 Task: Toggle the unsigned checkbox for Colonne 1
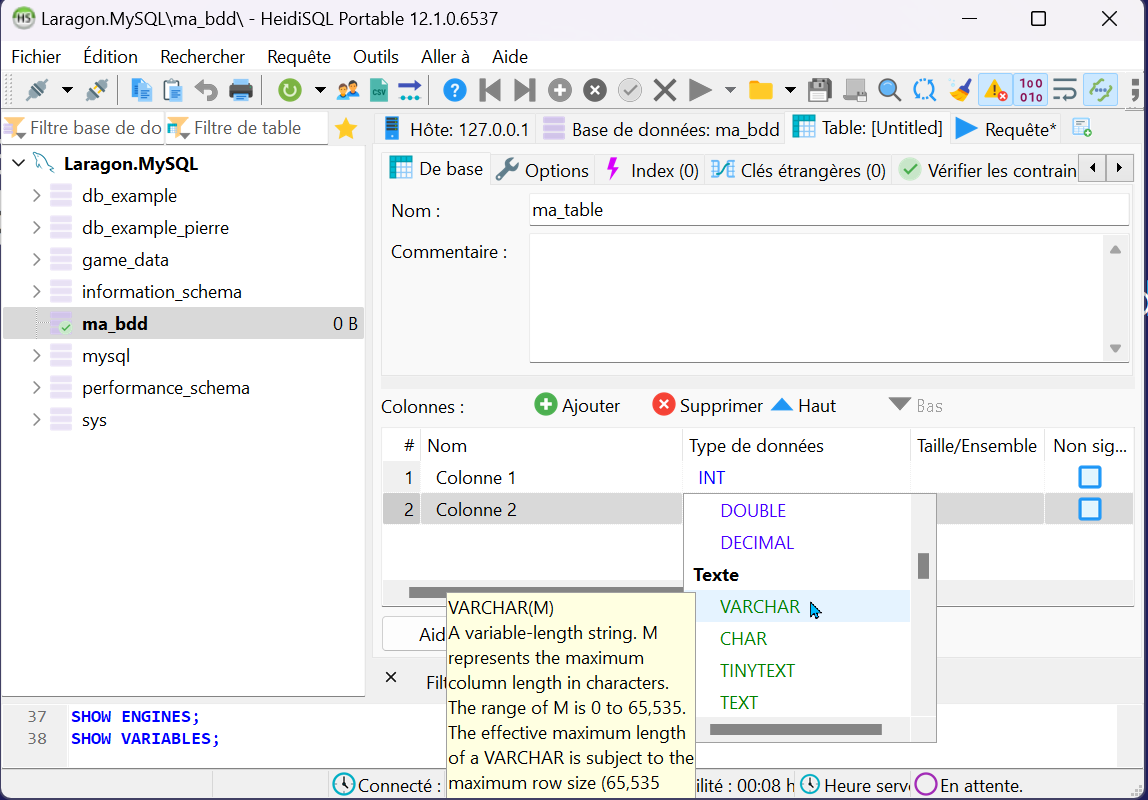coord(1089,477)
